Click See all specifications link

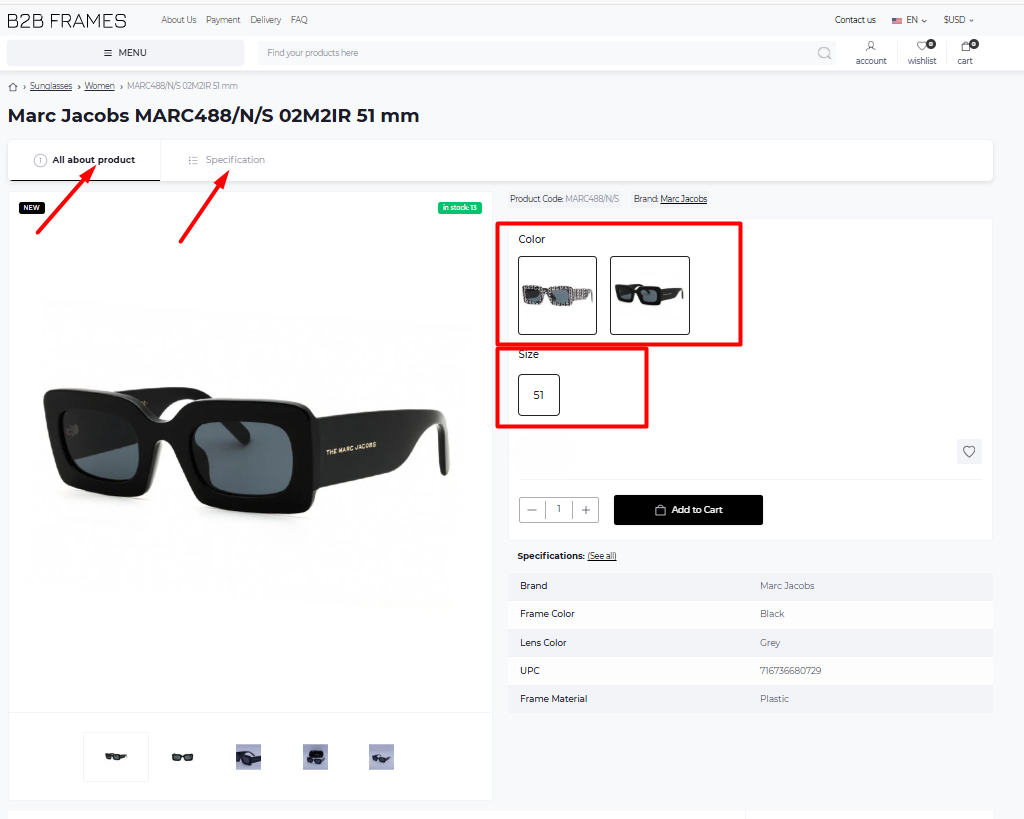601,556
